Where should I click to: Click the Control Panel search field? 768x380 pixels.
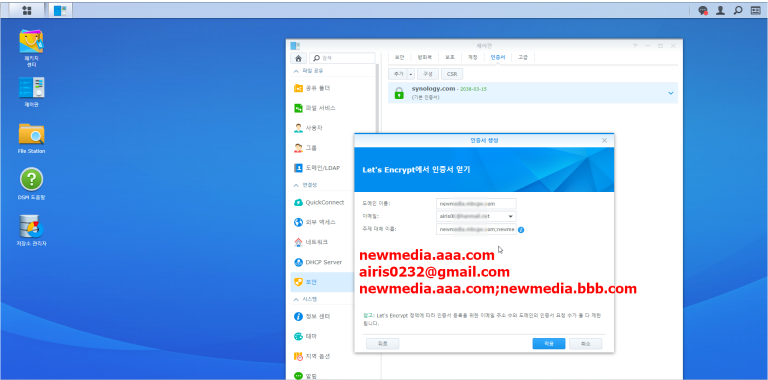click(342, 58)
